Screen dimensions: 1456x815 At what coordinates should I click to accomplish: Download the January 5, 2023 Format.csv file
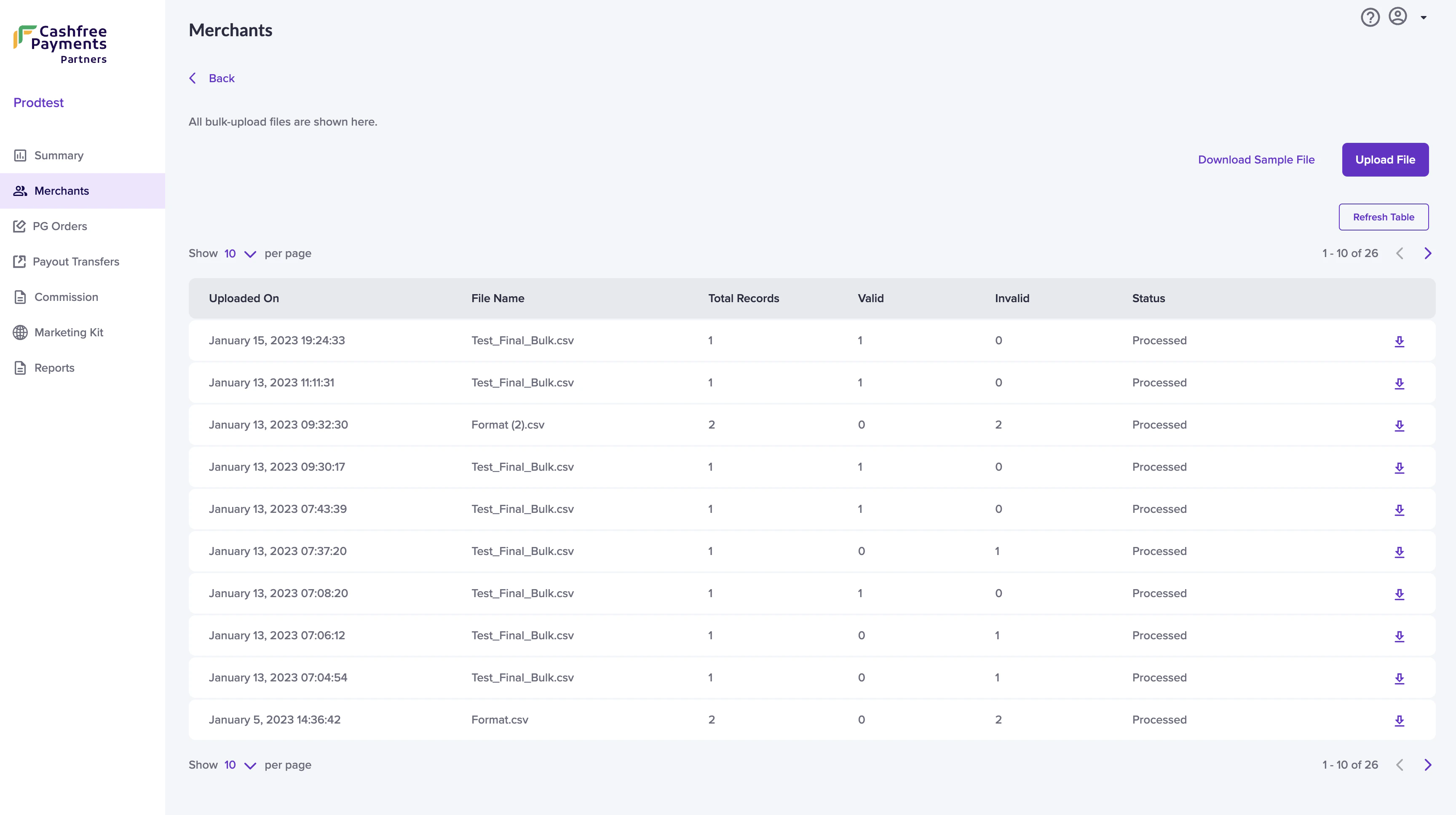pyautogui.click(x=1399, y=721)
